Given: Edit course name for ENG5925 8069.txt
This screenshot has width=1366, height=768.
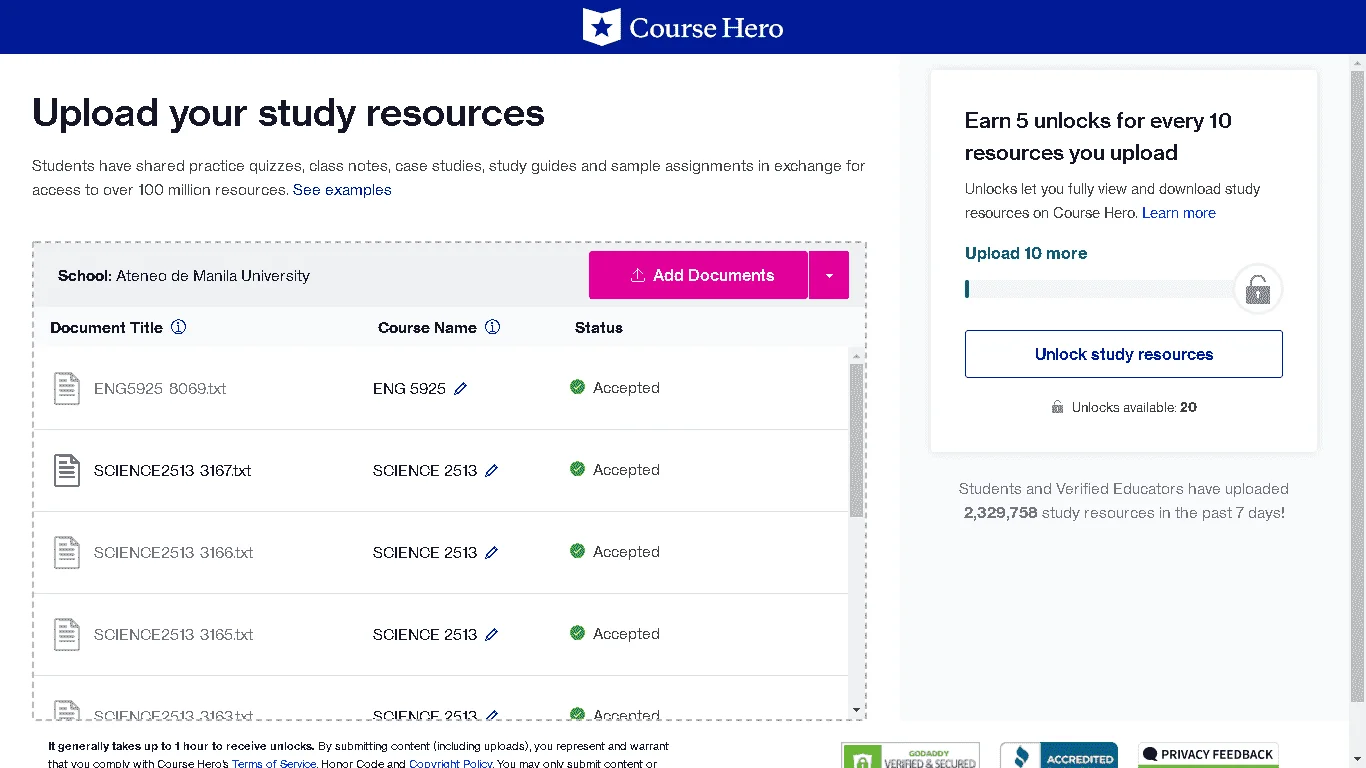Looking at the screenshot, I should point(461,388).
